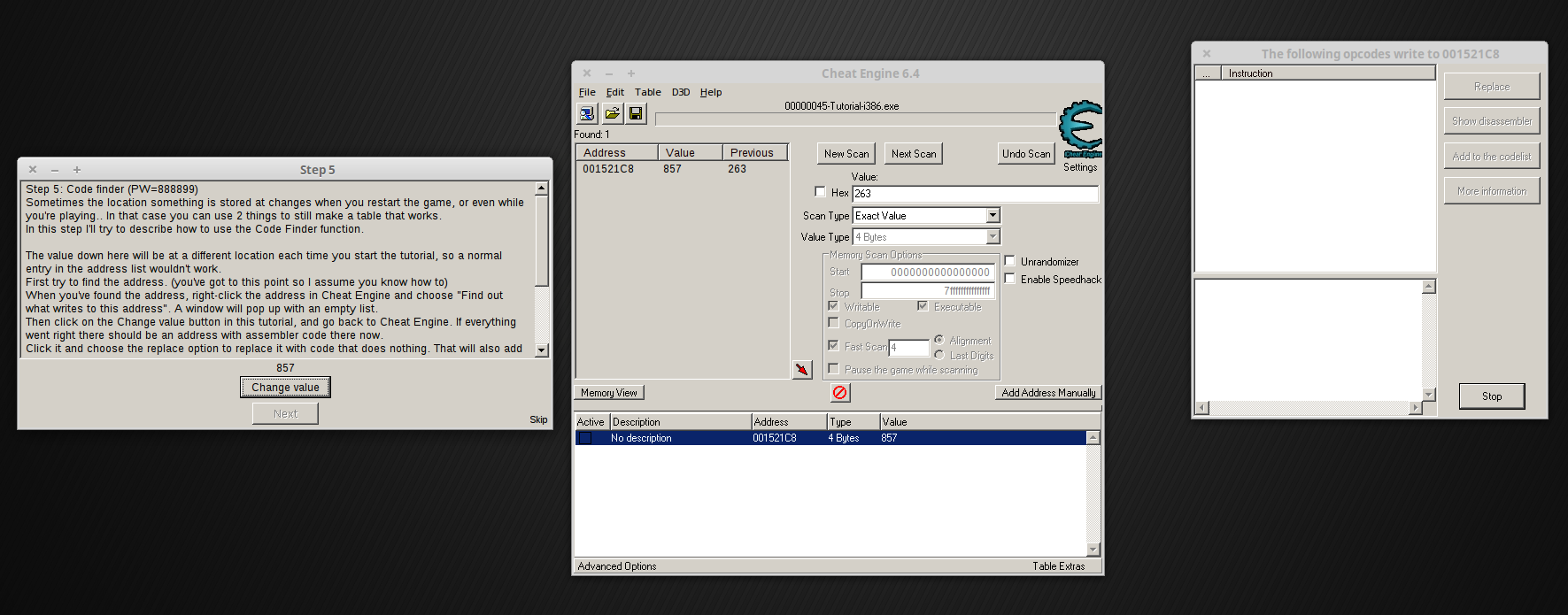Screen dimensions: 1568x615
Task: Click the Undo Scan button
Action: (x=1026, y=154)
